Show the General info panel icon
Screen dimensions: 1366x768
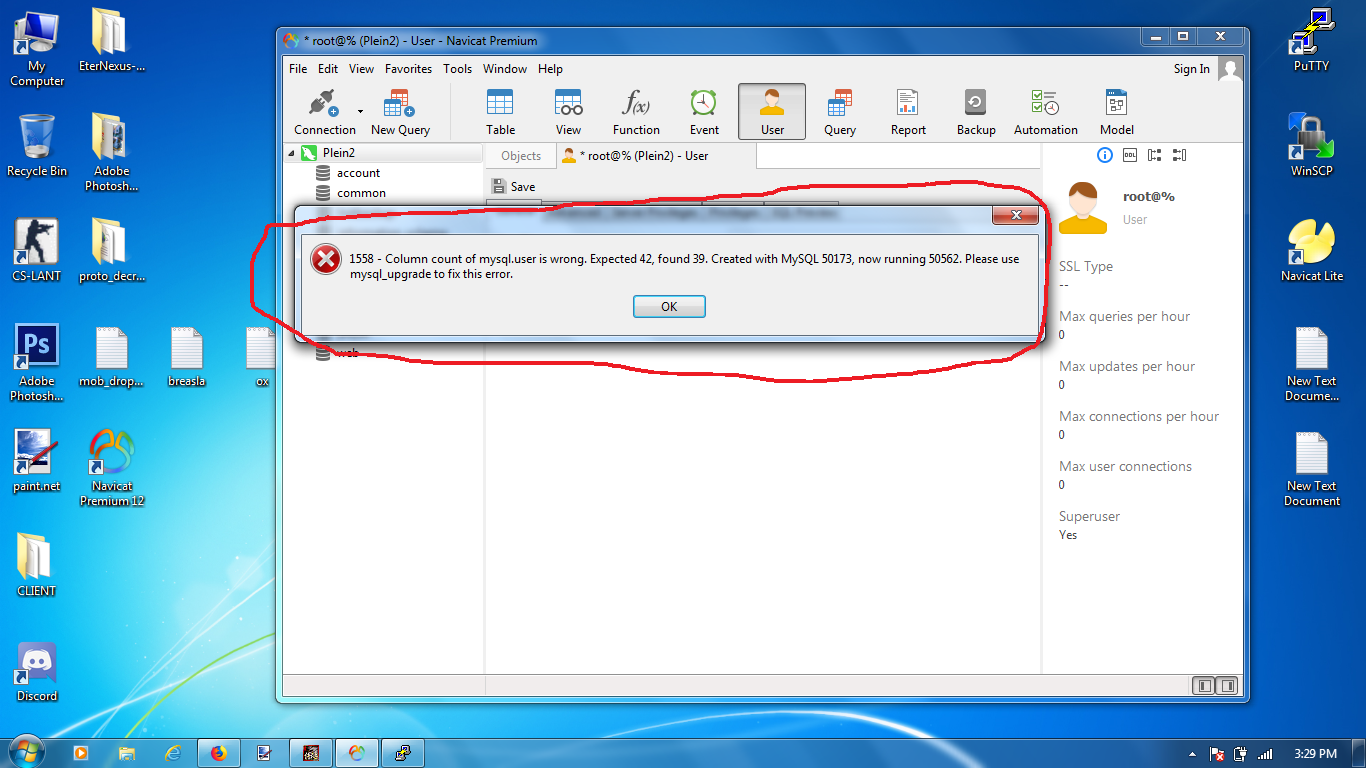1105,155
